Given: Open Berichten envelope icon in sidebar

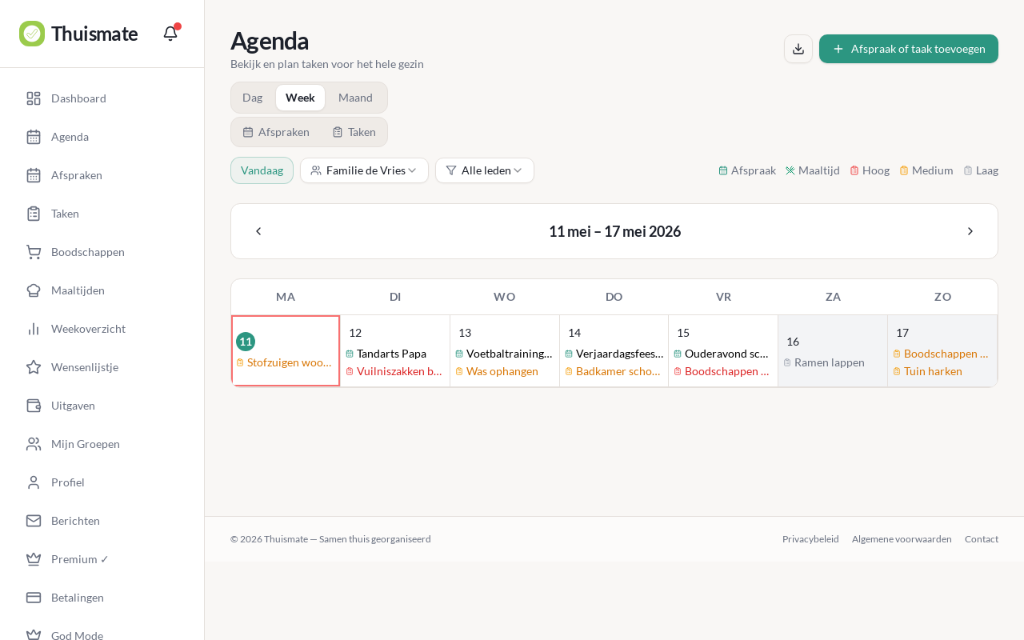Looking at the screenshot, I should coord(33,520).
